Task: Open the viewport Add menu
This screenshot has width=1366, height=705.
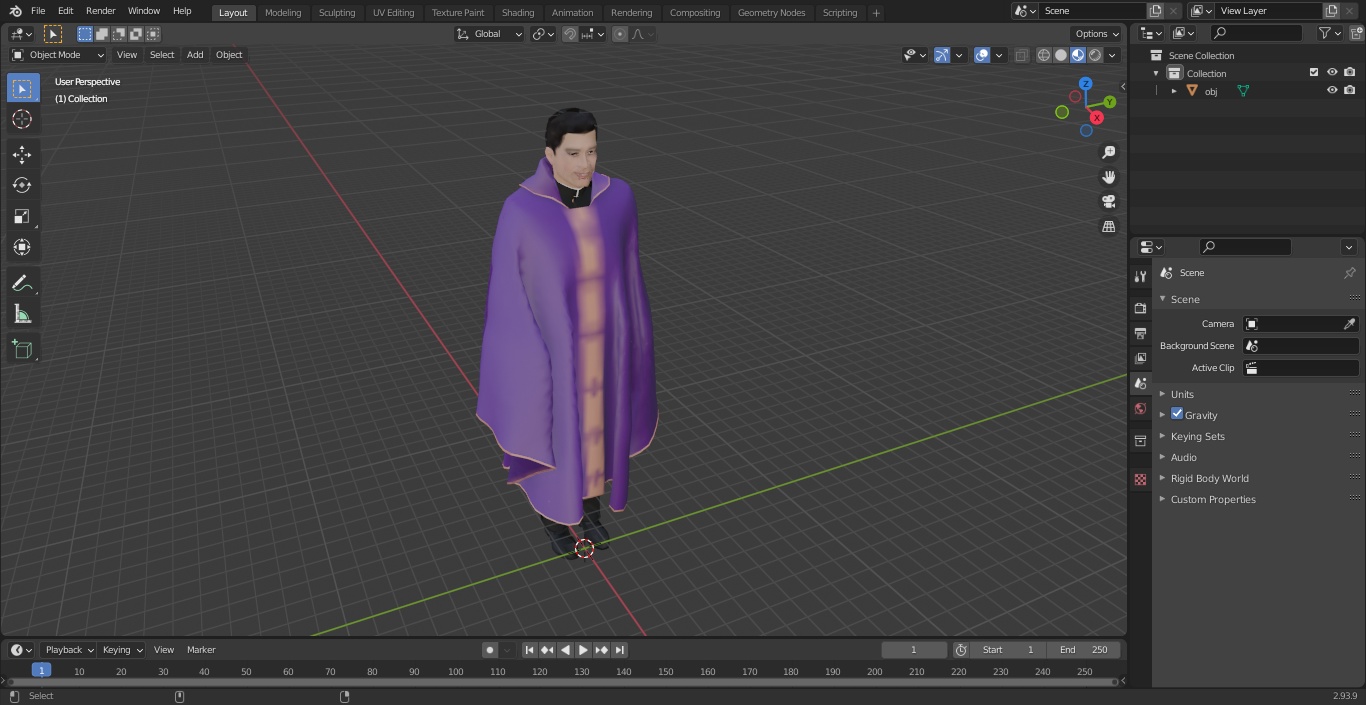Action: point(195,55)
